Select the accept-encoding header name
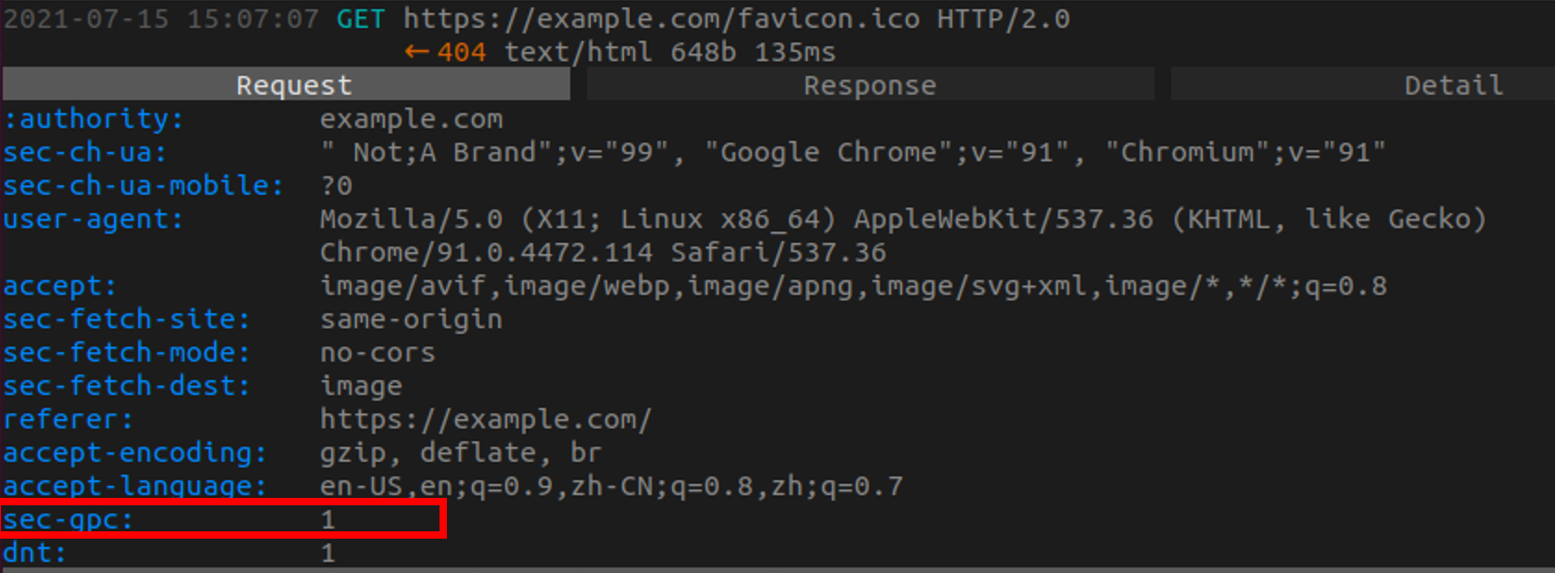This screenshot has width=1568, height=573. 135,452
